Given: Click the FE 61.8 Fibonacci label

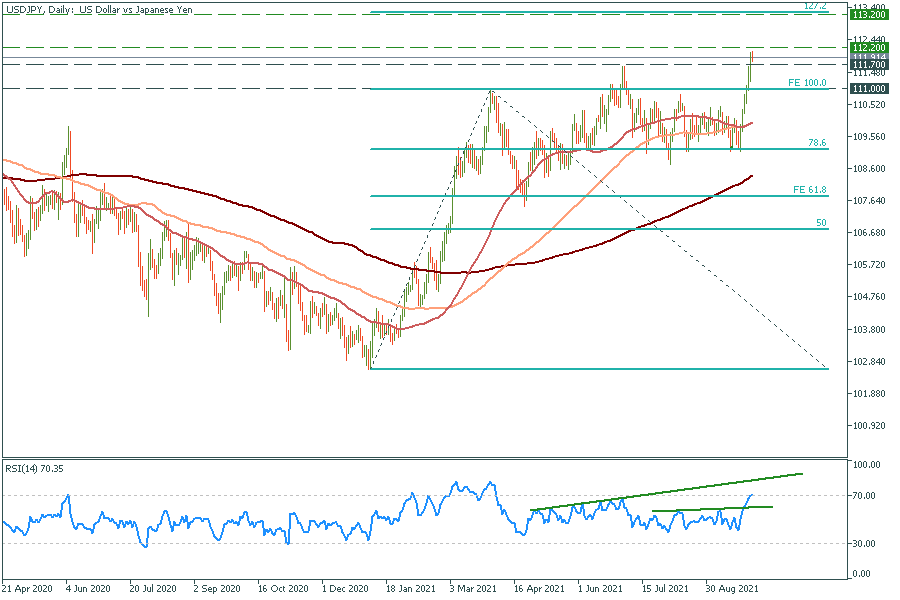Looking at the screenshot, I should point(809,189).
